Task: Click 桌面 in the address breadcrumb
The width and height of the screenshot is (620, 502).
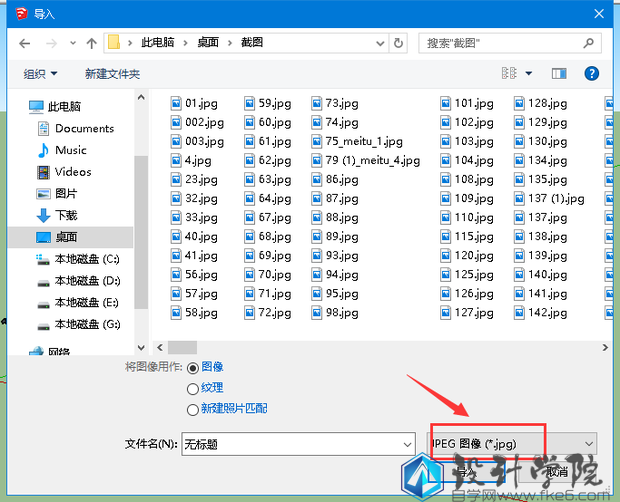Action: tap(208, 43)
